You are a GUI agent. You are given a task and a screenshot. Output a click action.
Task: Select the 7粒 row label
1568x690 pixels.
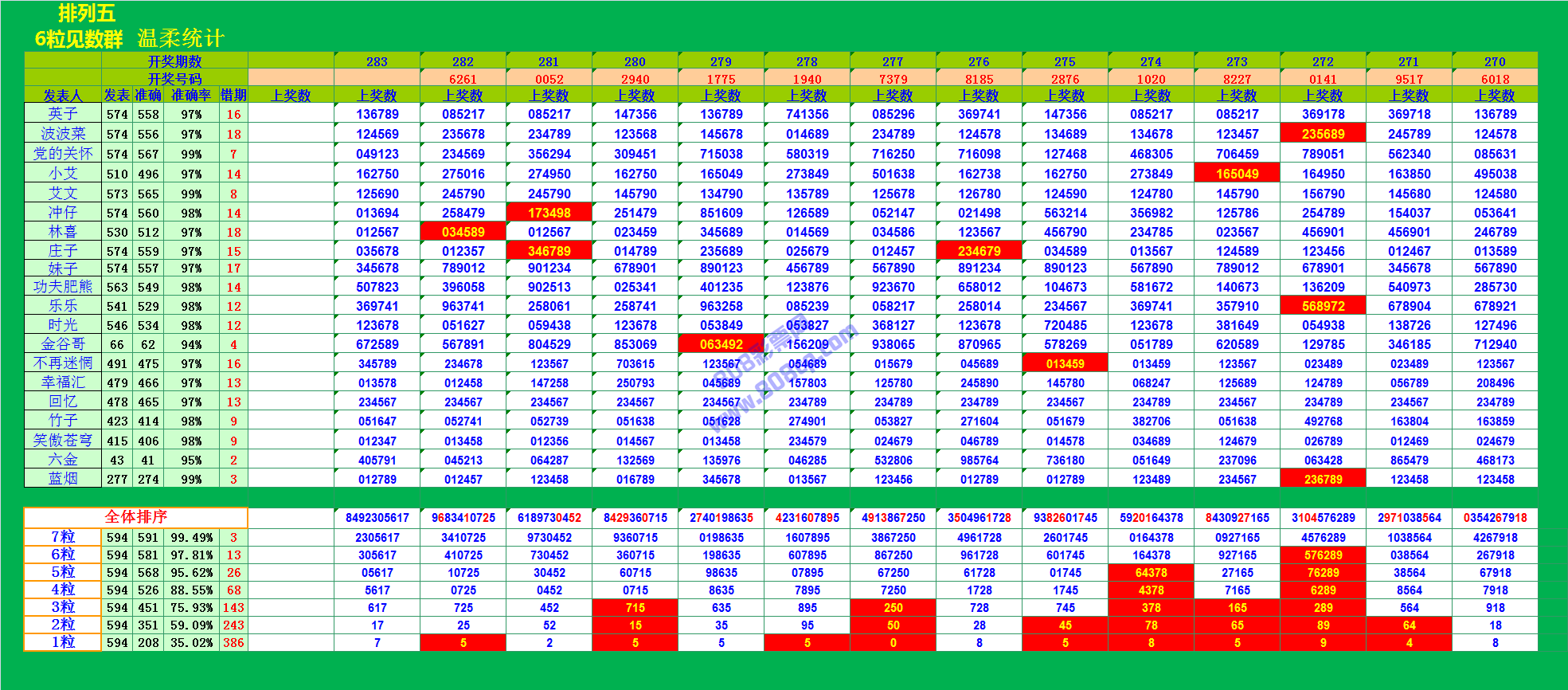pos(63,538)
